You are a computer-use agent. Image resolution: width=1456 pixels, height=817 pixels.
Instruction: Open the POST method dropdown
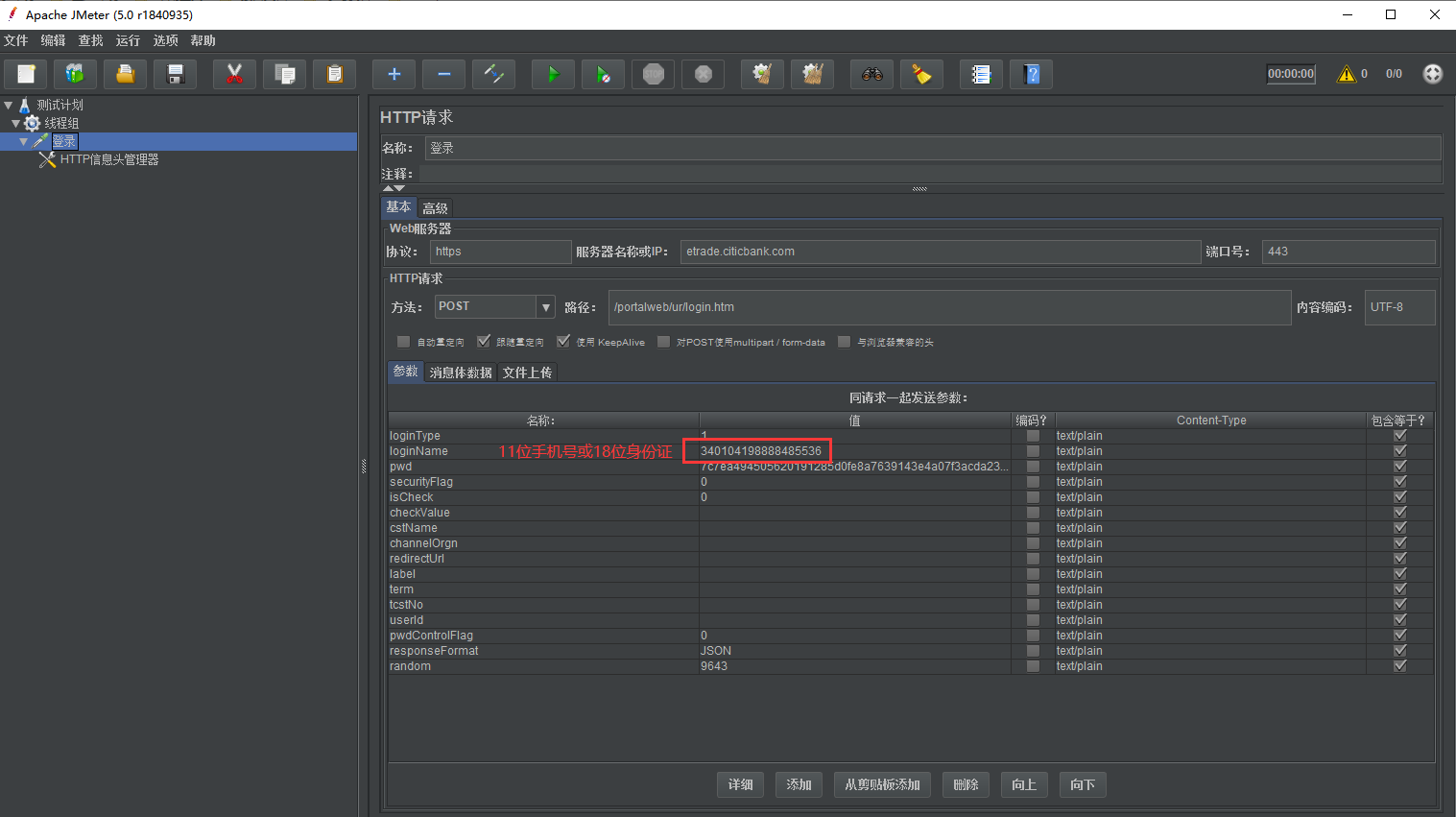click(x=546, y=307)
